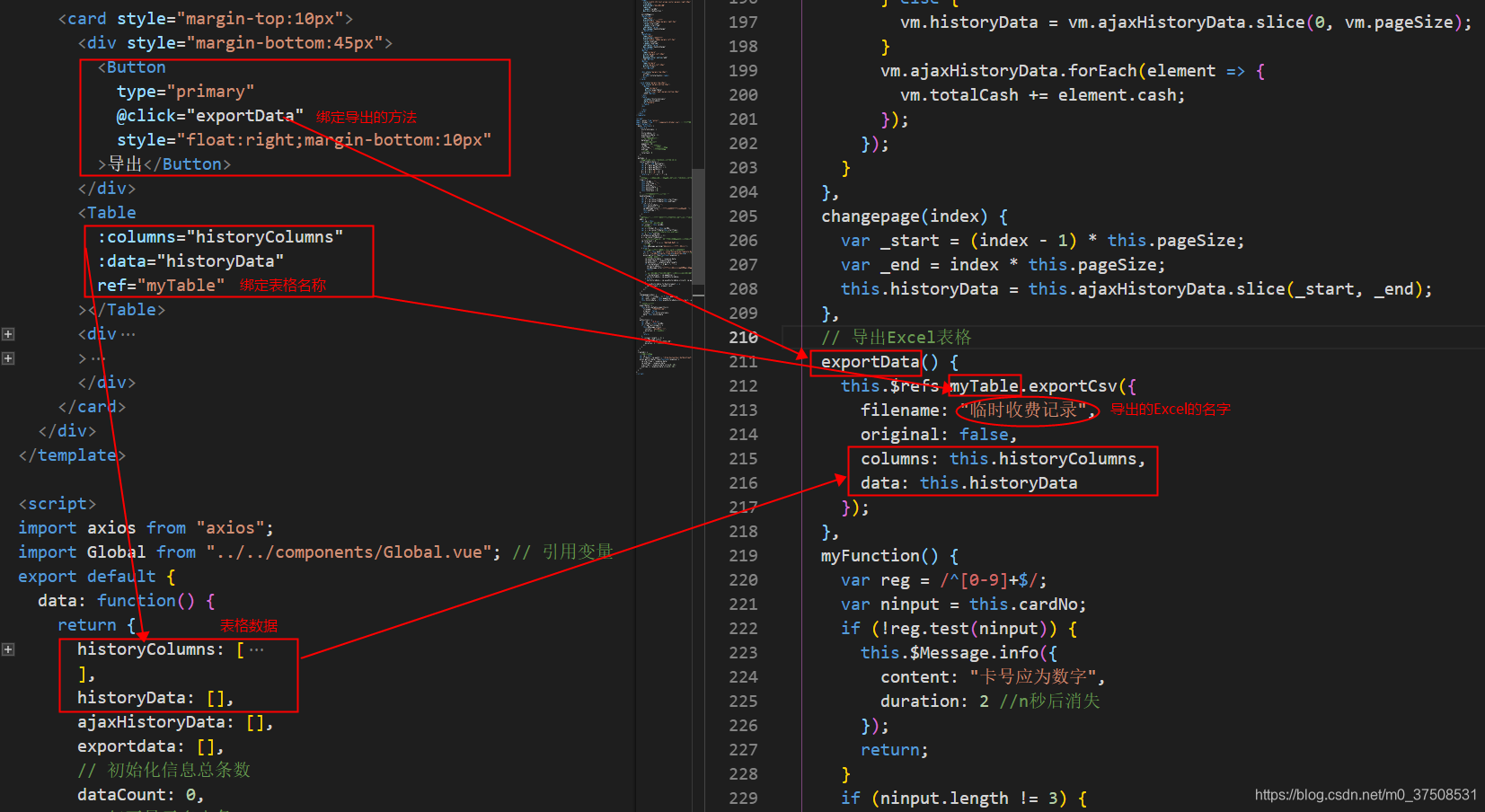Click line number 210 in the gutter

click(743, 338)
